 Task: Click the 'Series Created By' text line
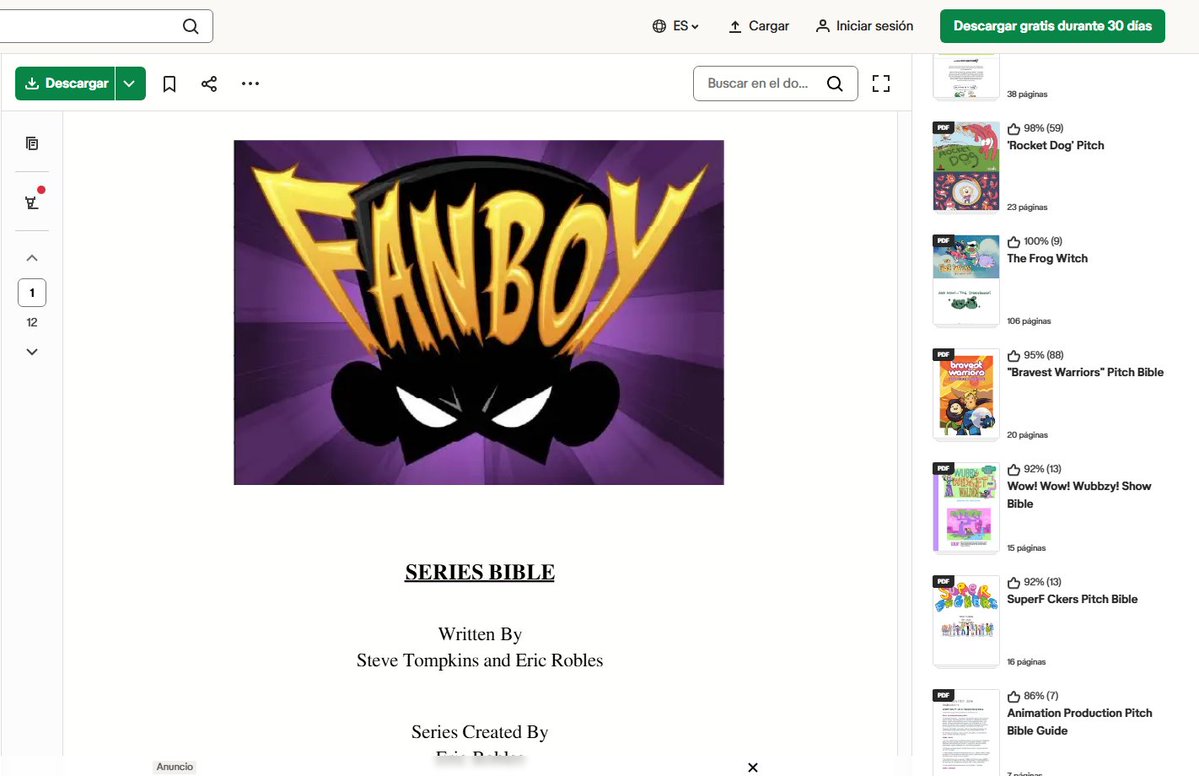coord(479,732)
